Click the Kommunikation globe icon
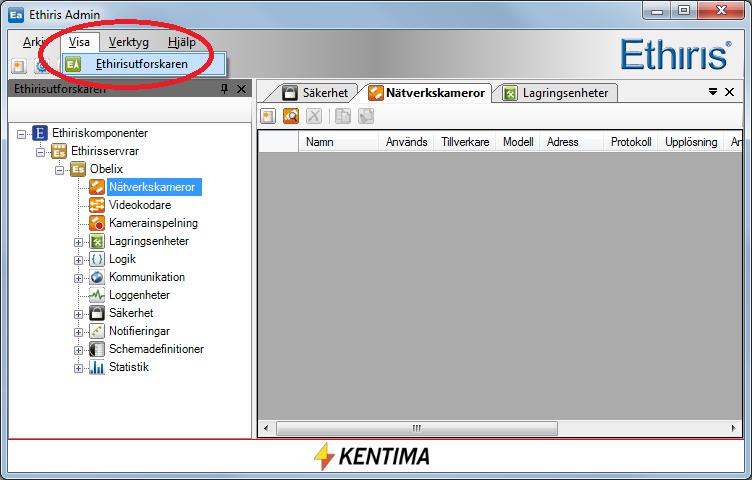752x480 pixels. click(x=97, y=277)
